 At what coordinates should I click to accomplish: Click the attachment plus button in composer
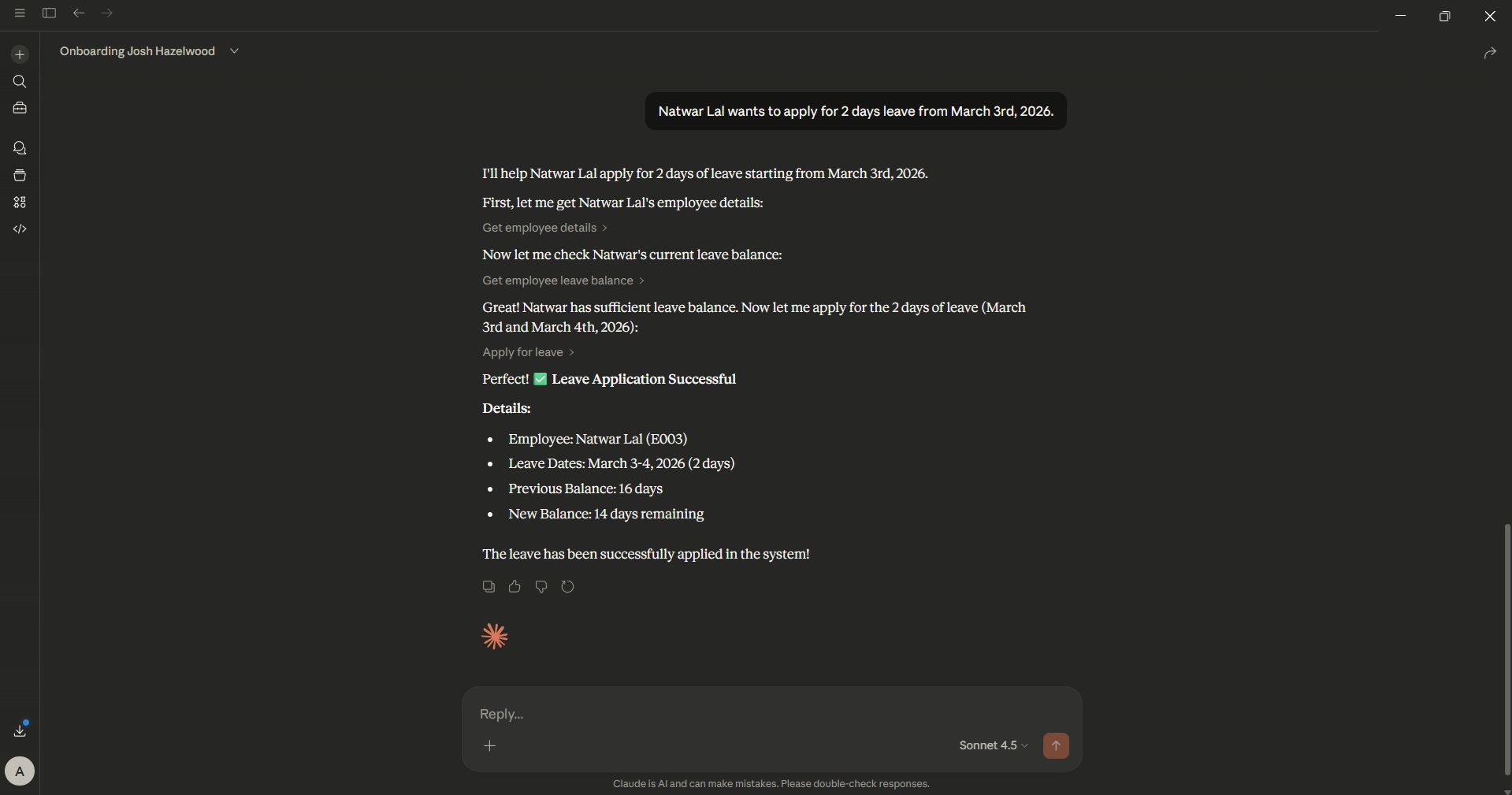(490, 745)
